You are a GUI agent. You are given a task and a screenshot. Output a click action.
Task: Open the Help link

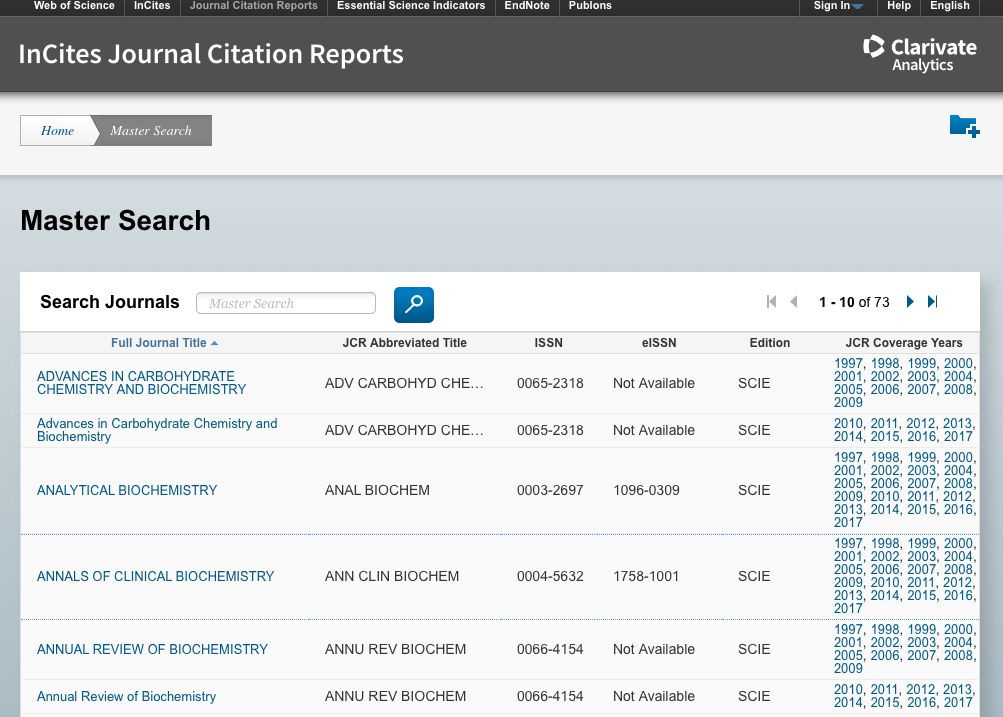[x=898, y=6]
